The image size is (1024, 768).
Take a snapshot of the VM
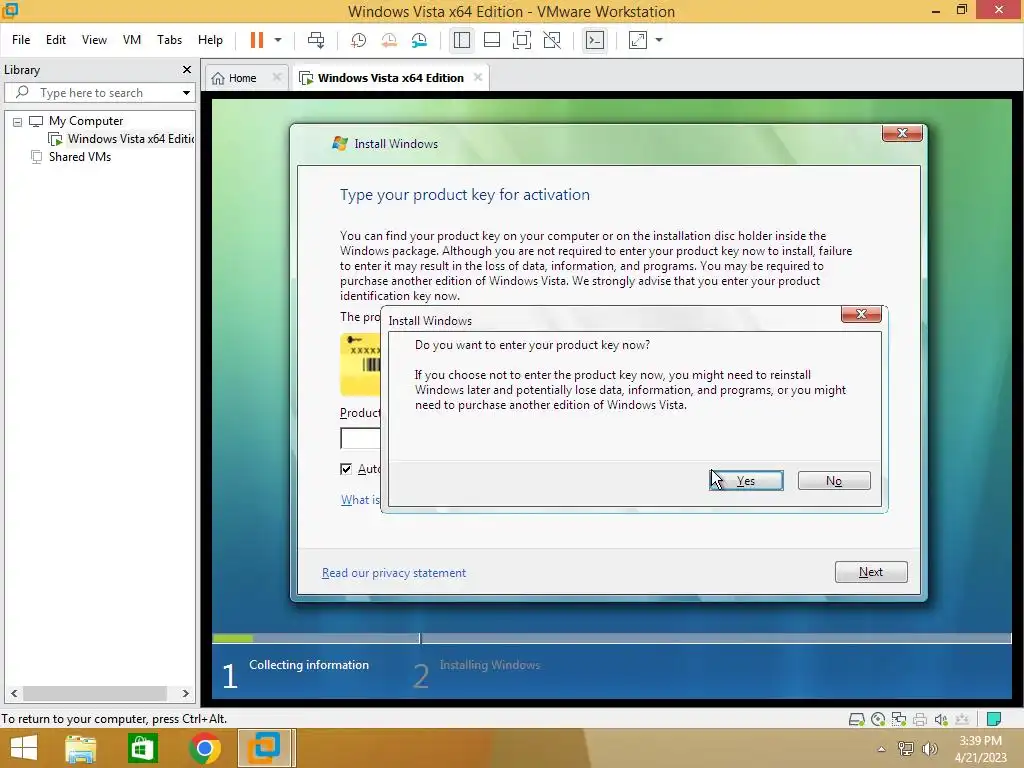[x=358, y=40]
